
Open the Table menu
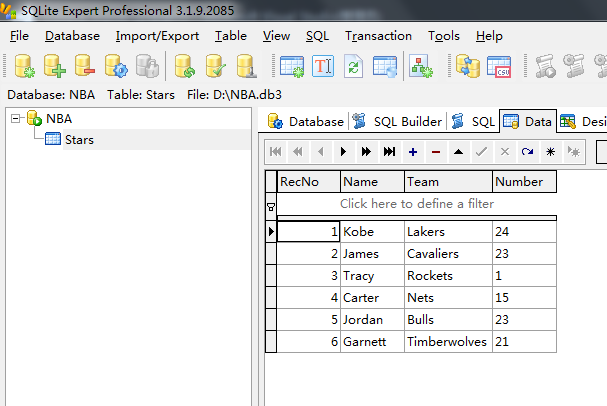[231, 36]
